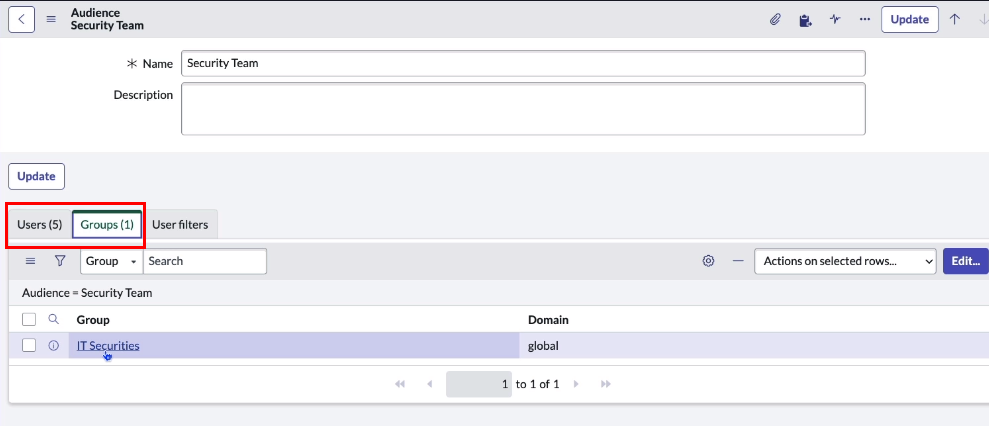Open Actions on selected rows dropdown

click(844, 261)
